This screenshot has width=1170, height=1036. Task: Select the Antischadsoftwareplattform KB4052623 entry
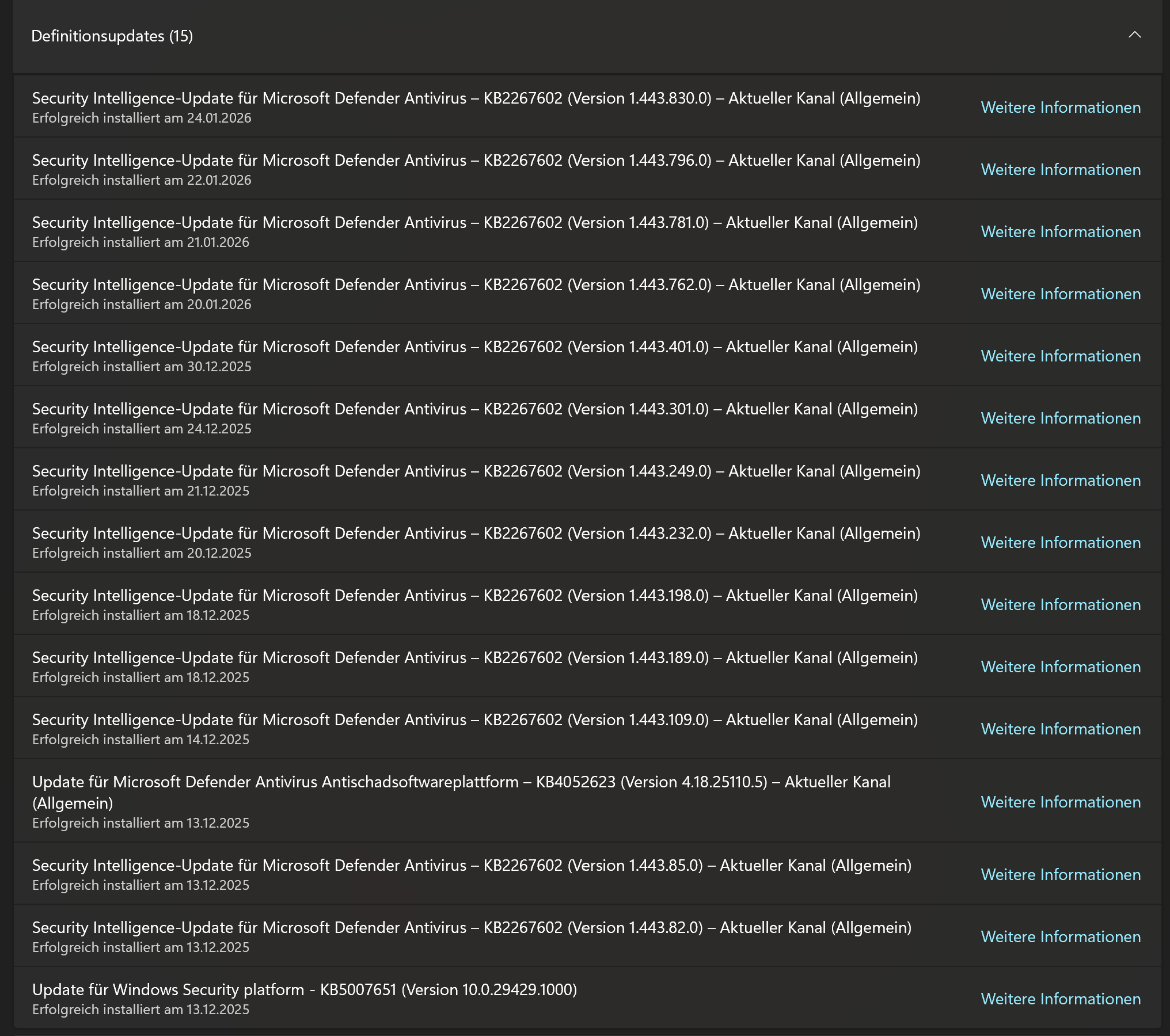(461, 783)
